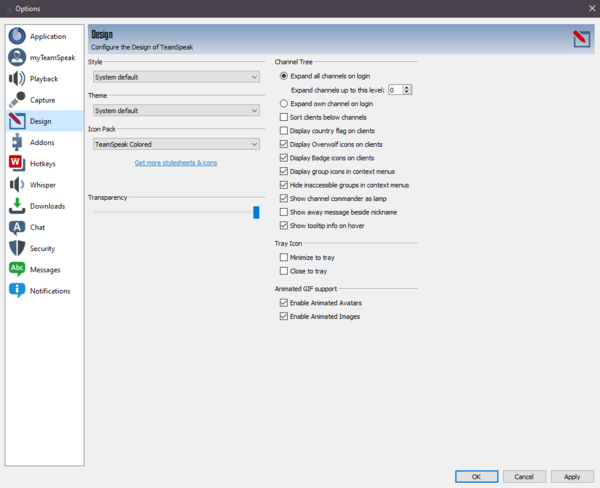Open the Security shield icon
This screenshot has height=488, width=600.
point(17,248)
